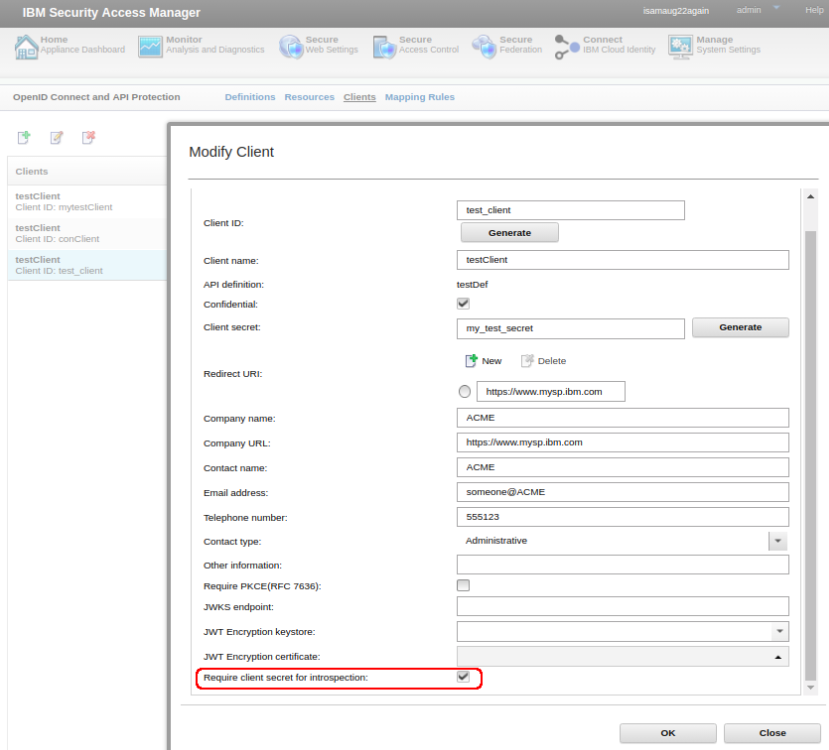Open the Help menu

pyautogui.click(x=814, y=10)
